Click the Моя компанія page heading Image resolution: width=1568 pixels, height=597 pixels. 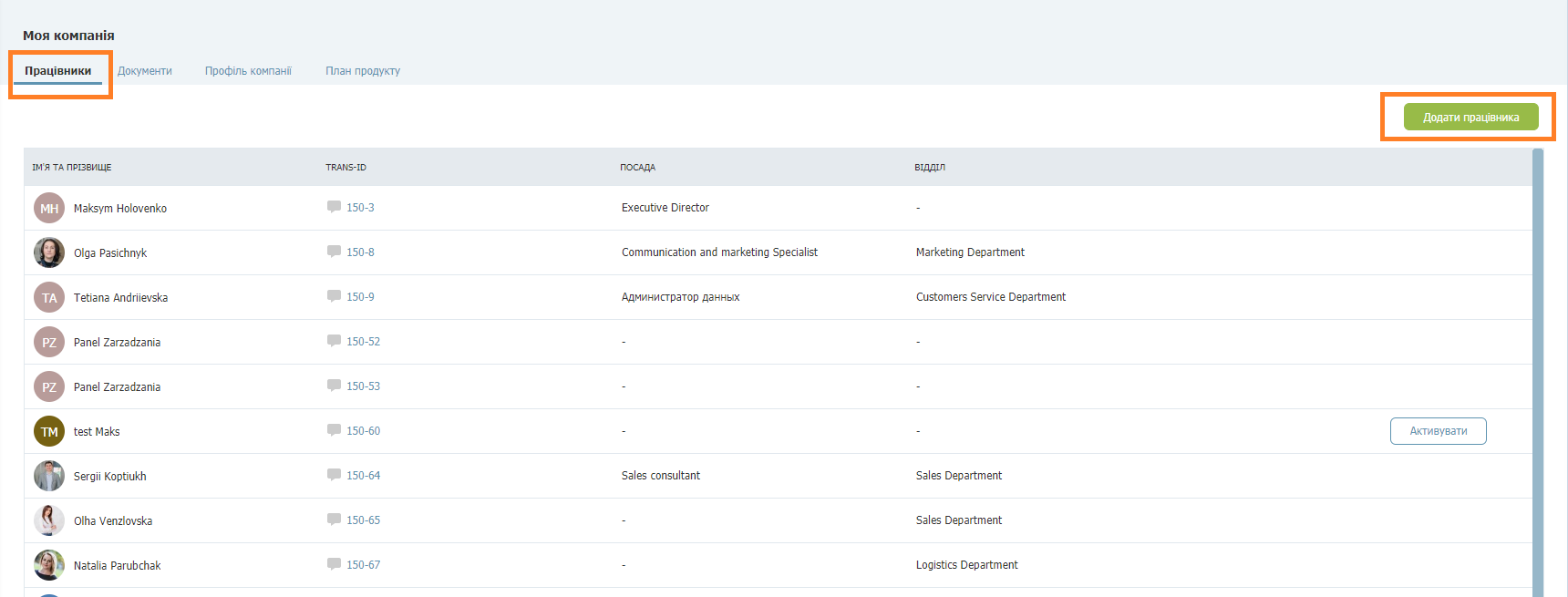(68, 36)
